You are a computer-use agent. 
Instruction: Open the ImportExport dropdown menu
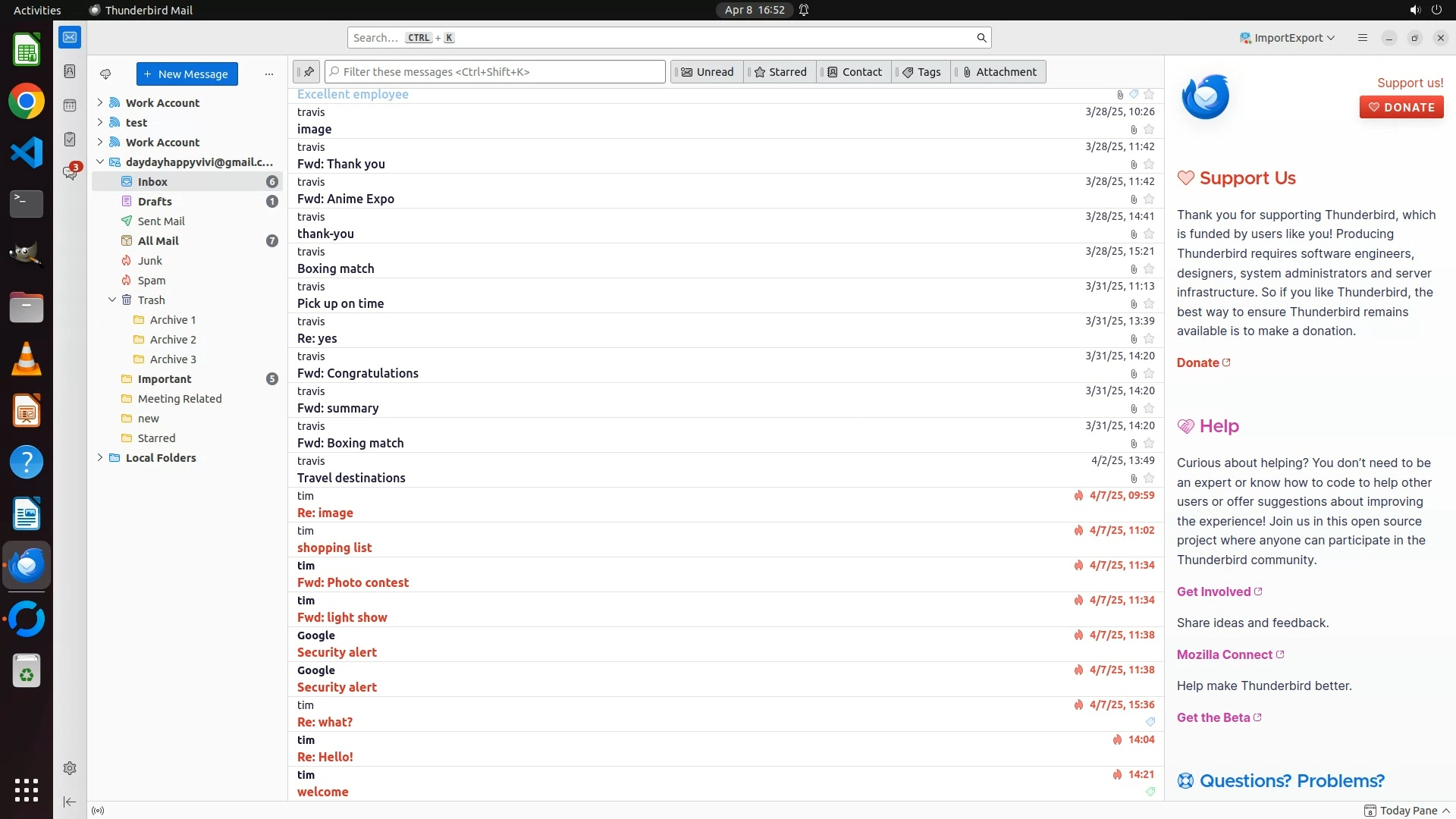[x=1287, y=38]
